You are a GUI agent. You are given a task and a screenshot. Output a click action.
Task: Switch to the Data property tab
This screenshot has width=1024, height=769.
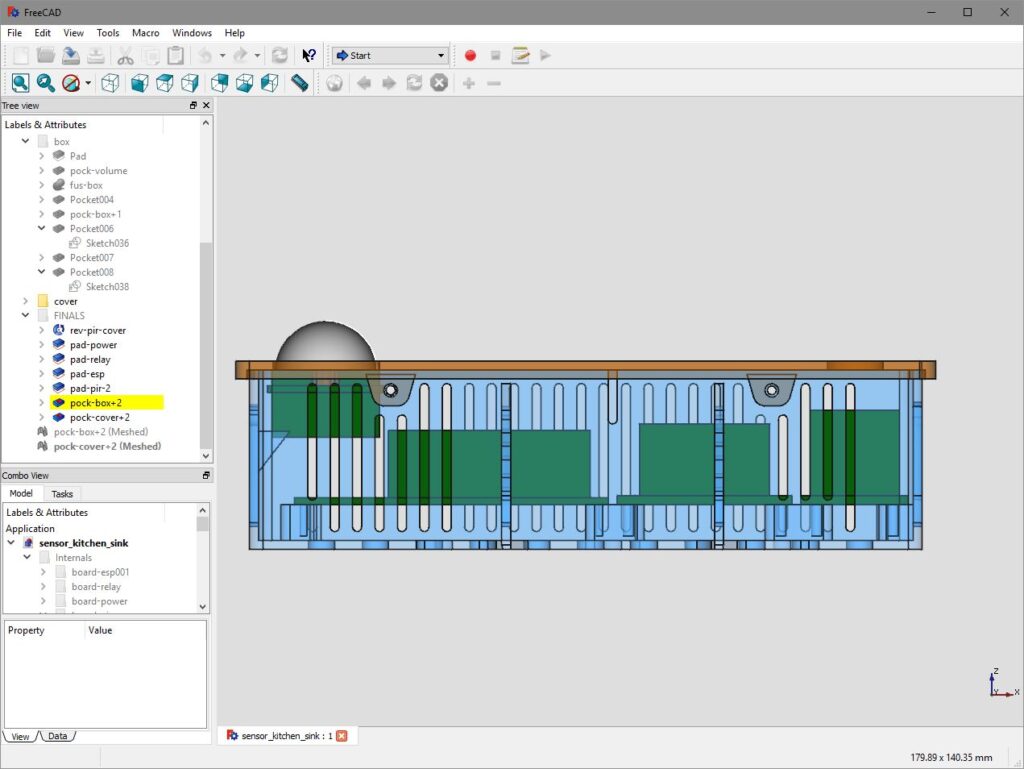(57, 736)
